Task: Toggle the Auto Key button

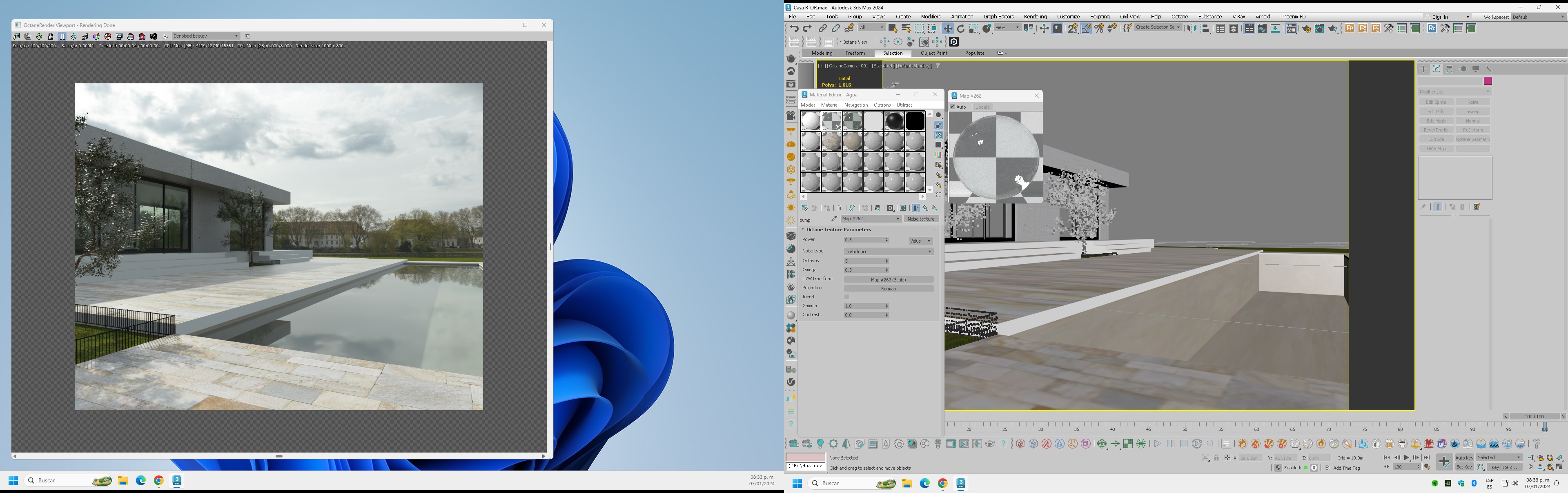Action: 1464,458
